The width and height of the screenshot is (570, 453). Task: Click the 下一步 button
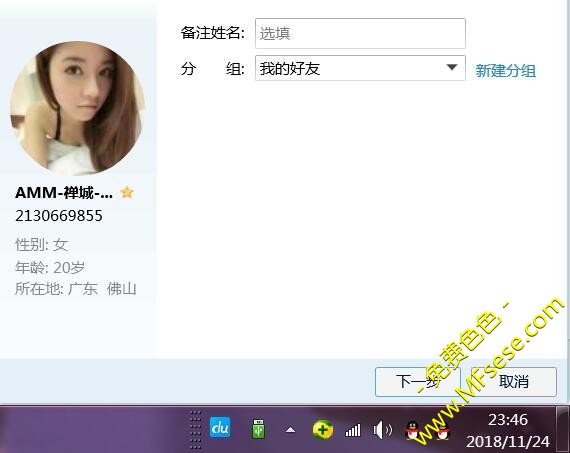tap(418, 382)
